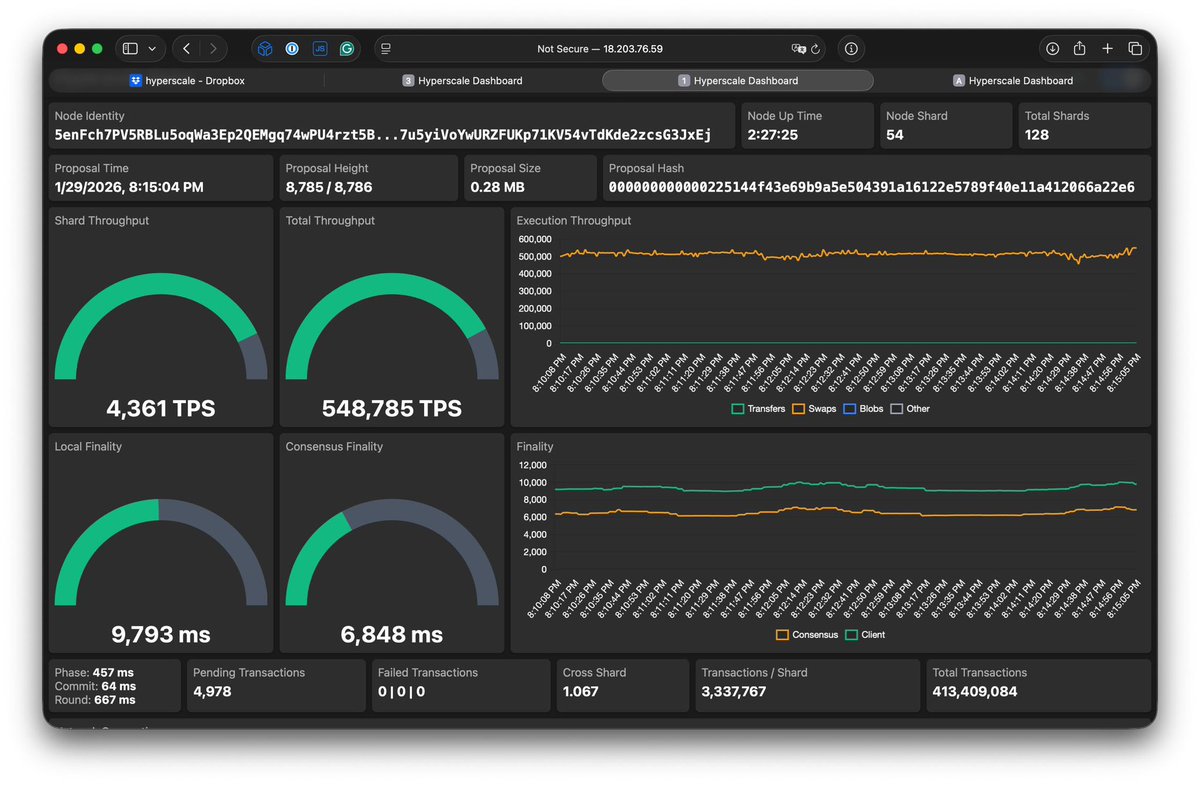
Task: Click the Cross Shard value 1.067
Action: pos(582,691)
